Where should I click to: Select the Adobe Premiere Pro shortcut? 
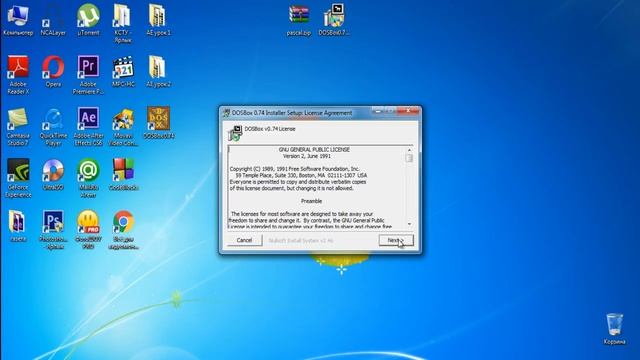pyautogui.click(x=88, y=76)
